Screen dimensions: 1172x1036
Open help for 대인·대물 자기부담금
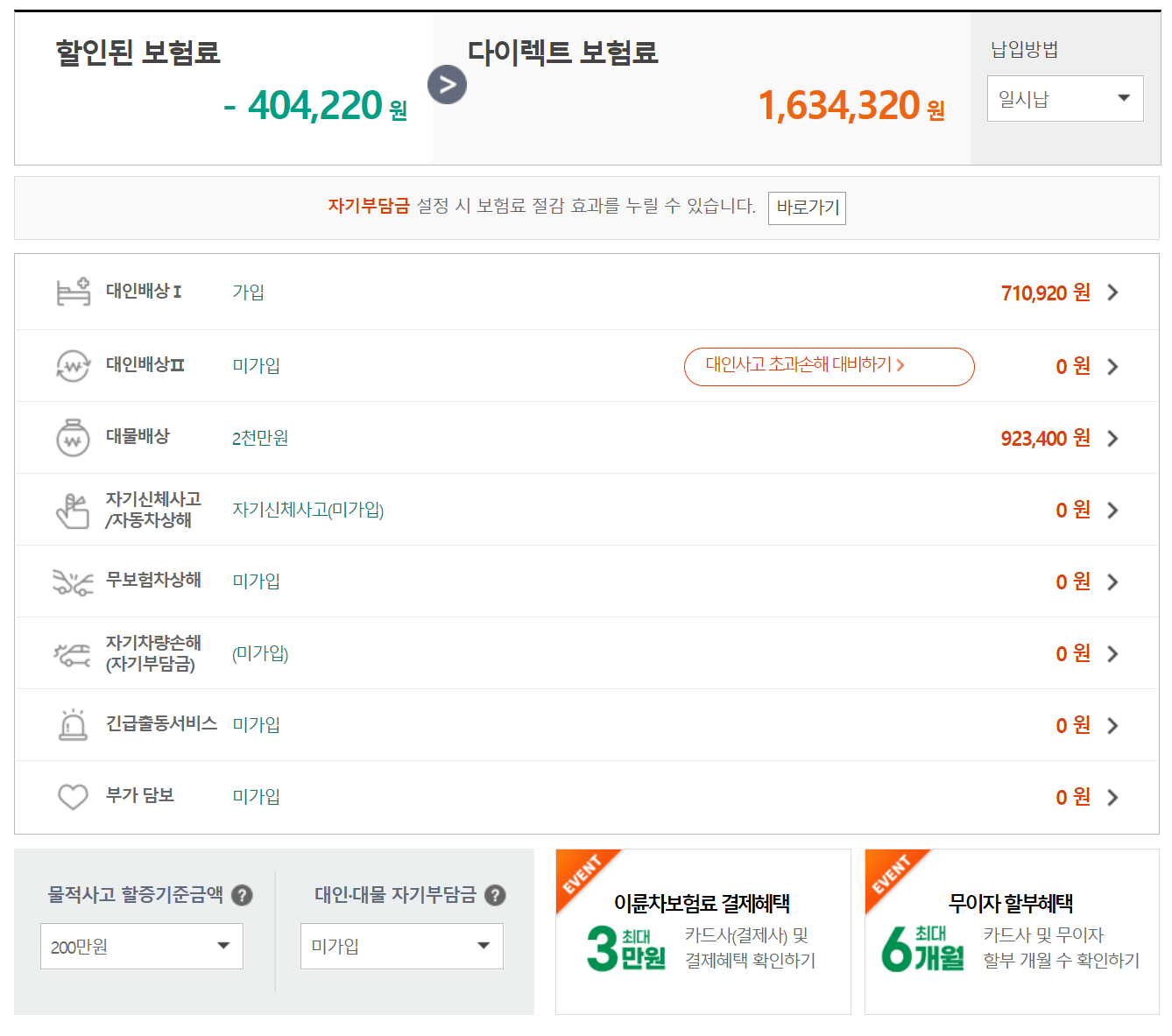pos(495,895)
